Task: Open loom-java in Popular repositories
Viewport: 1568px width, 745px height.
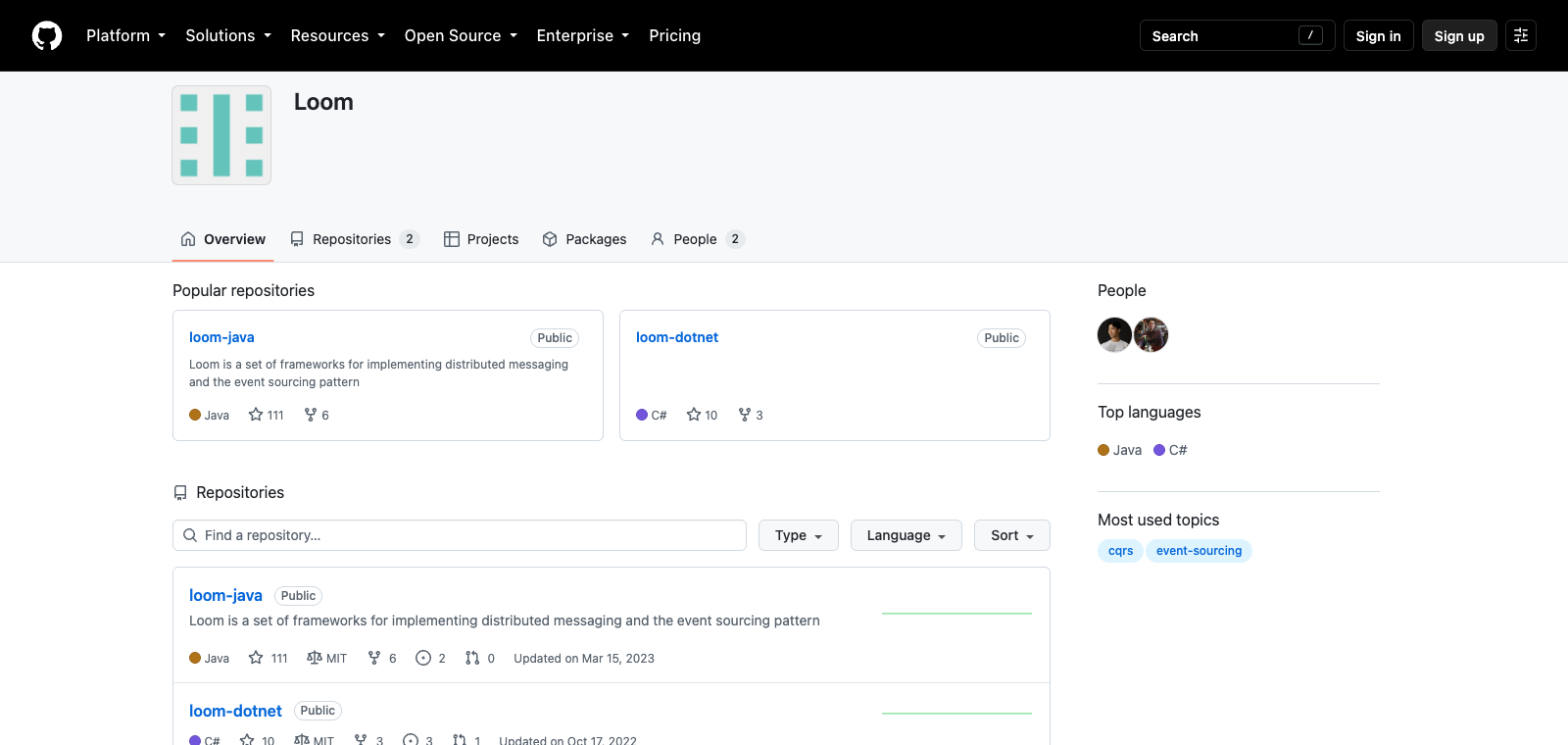Action: tap(221, 337)
